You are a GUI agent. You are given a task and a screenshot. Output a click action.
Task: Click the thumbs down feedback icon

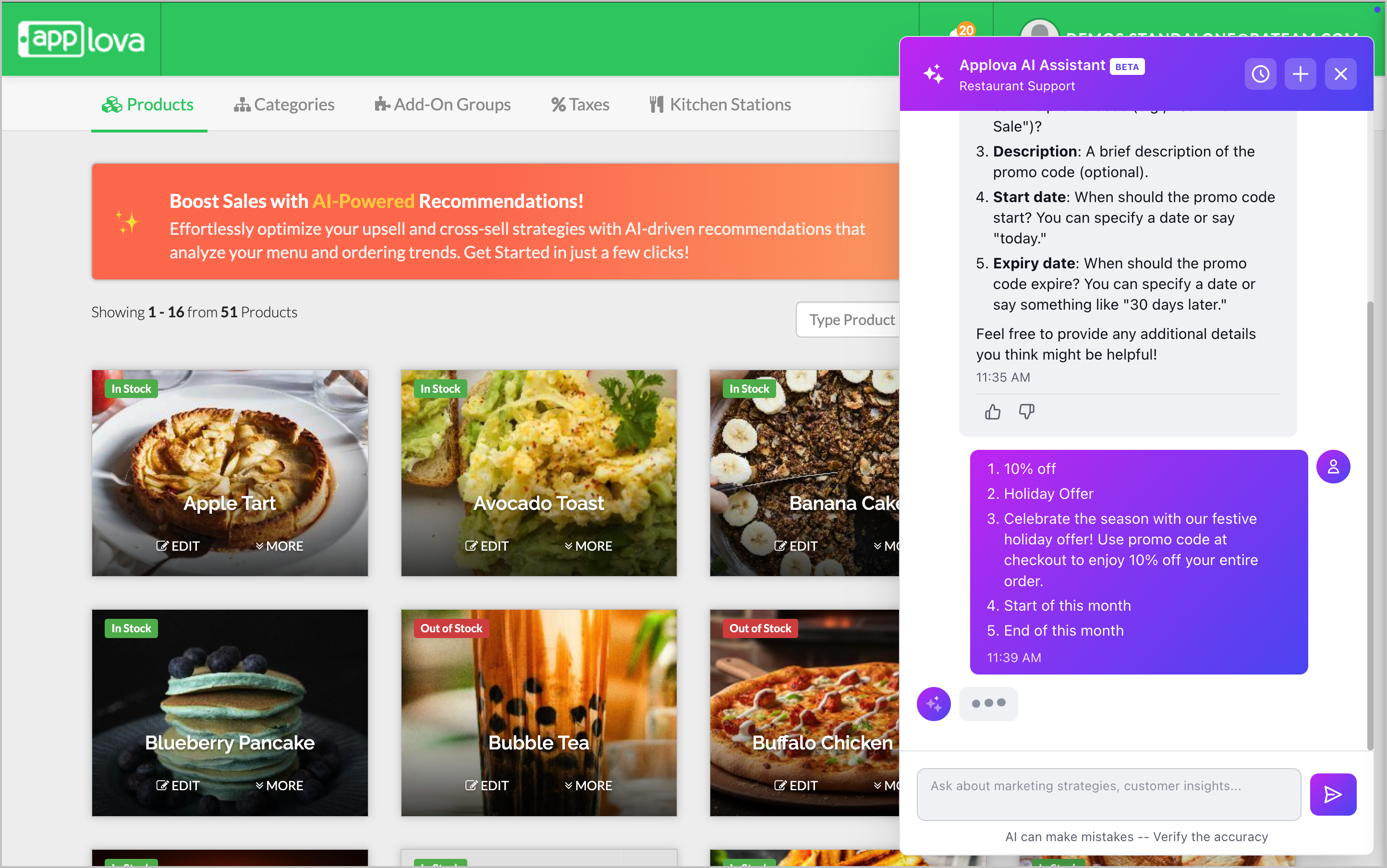(x=1026, y=411)
